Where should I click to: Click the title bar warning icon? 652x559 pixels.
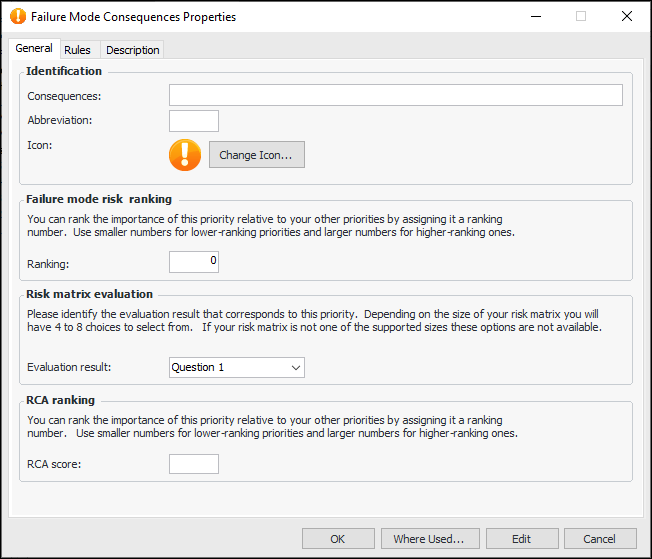16,17
